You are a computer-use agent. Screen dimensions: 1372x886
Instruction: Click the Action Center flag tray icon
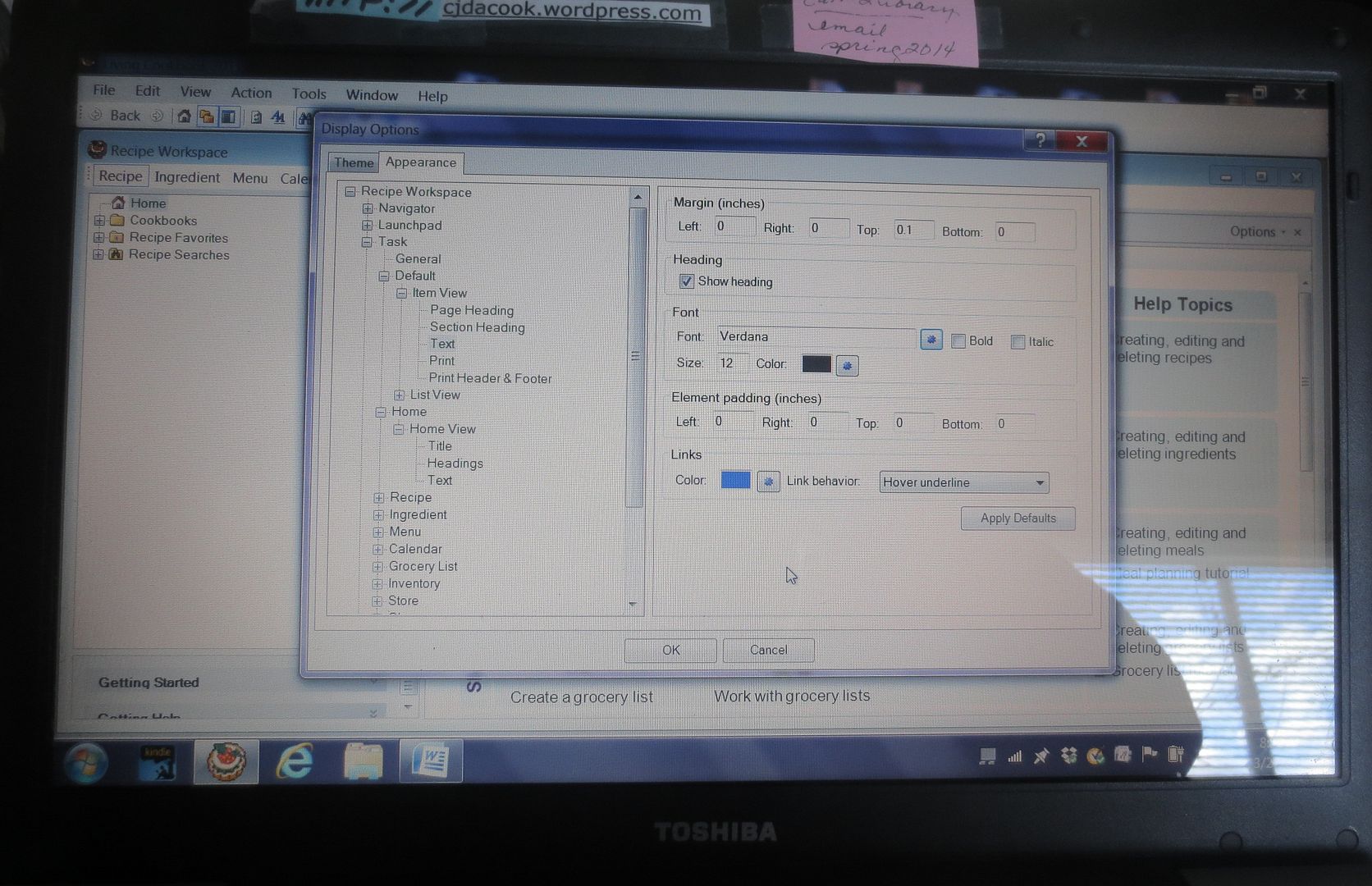click(x=1149, y=754)
